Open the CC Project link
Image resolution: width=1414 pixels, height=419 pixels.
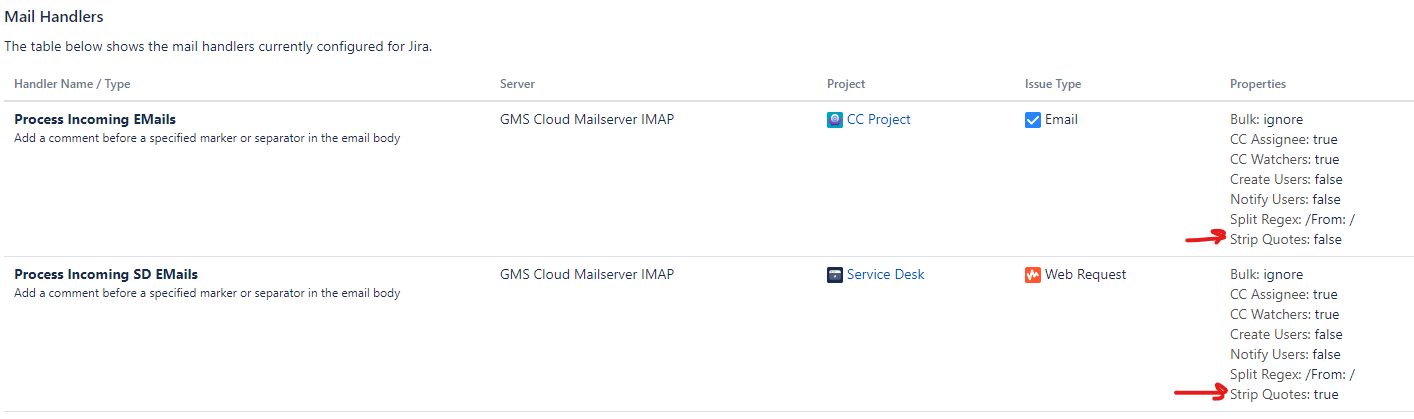(x=878, y=119)
